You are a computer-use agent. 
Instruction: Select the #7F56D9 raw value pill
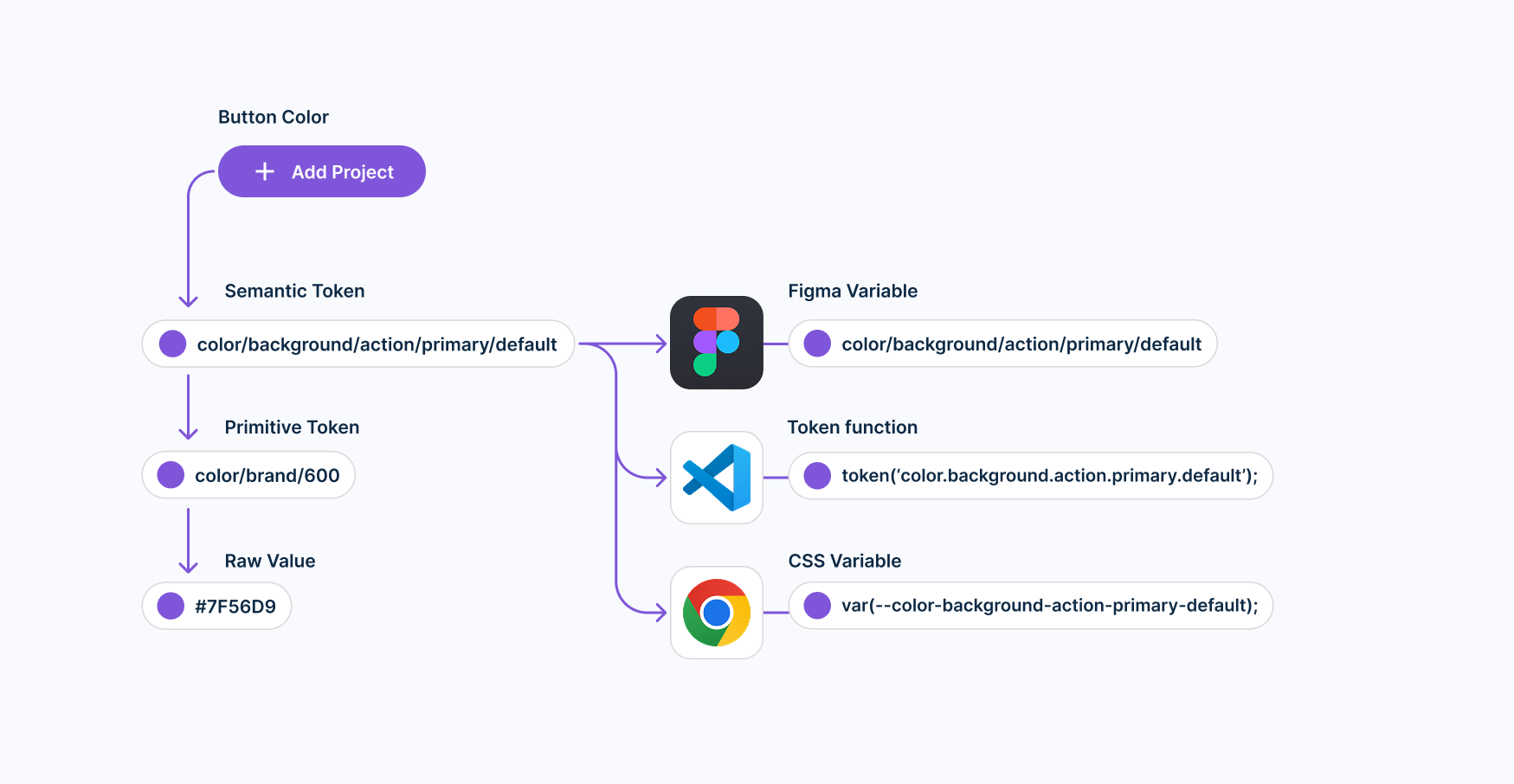pyautogui.click(x=216, y=606)
